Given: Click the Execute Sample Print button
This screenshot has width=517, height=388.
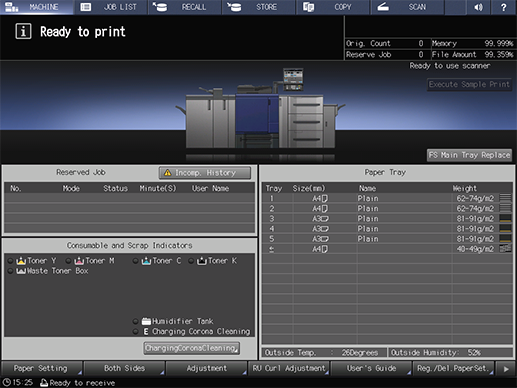Looking at the screenshot, I should [469, 84].
